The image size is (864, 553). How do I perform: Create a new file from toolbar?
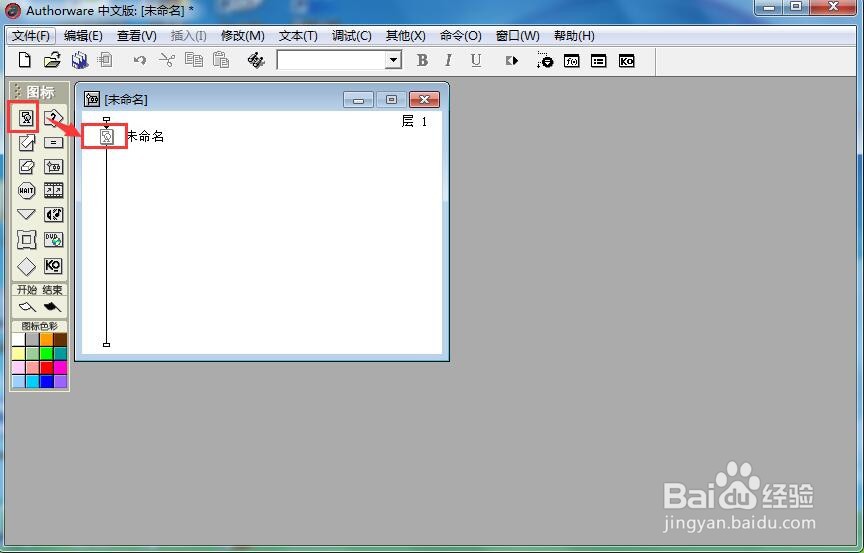tap(25, 59)
